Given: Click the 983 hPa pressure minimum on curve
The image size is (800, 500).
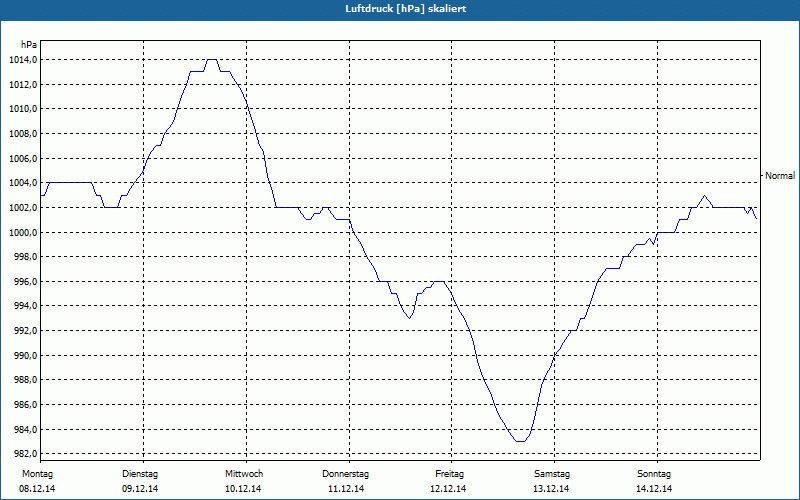Looking at the screenshot, I should click(520, 441).
